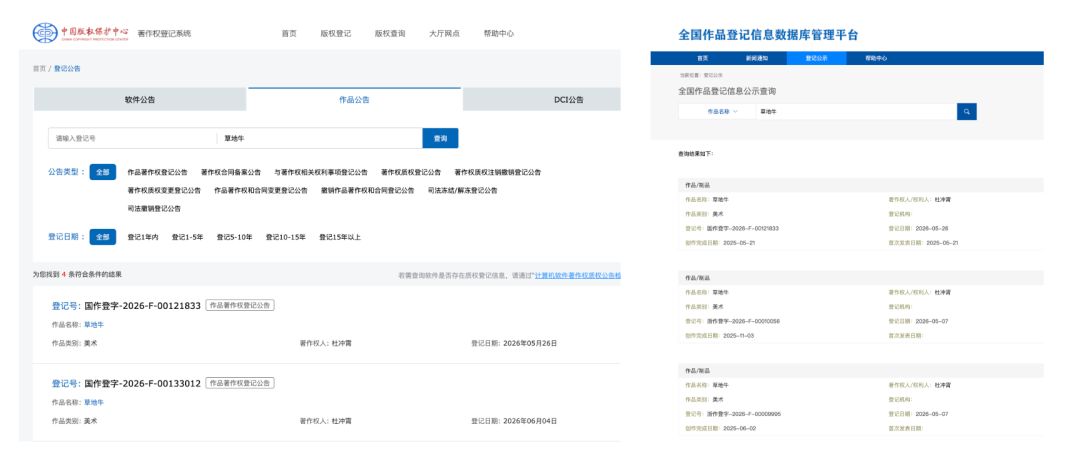
Task: Open the 计算机软件著作权质权公告 link
Action: tap(578, 275)
